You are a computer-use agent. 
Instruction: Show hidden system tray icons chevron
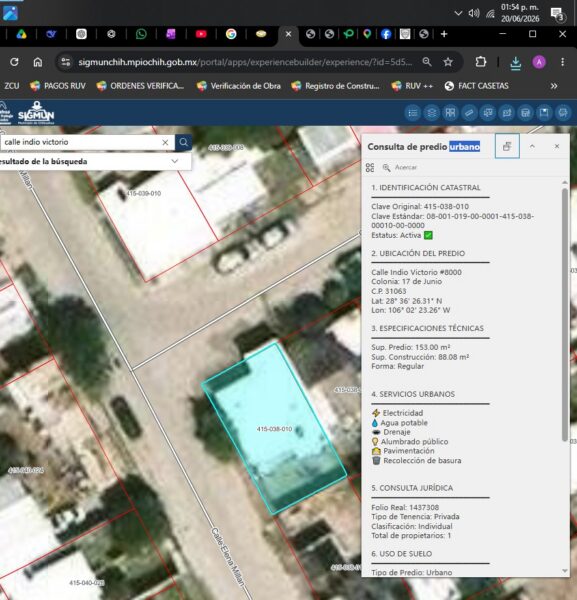coord(458,13)
